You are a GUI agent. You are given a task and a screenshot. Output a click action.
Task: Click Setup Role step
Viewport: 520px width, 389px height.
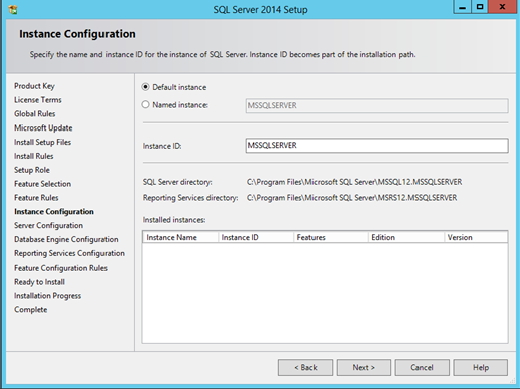pos(32,170)
